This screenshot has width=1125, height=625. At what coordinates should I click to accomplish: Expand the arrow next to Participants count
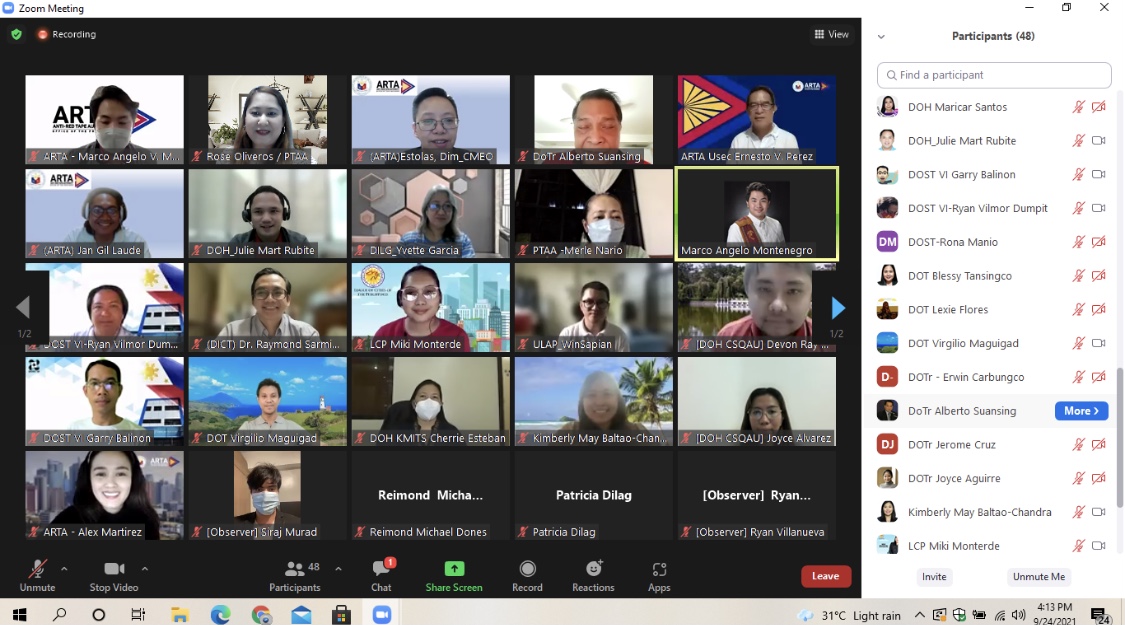coord(339,569)
